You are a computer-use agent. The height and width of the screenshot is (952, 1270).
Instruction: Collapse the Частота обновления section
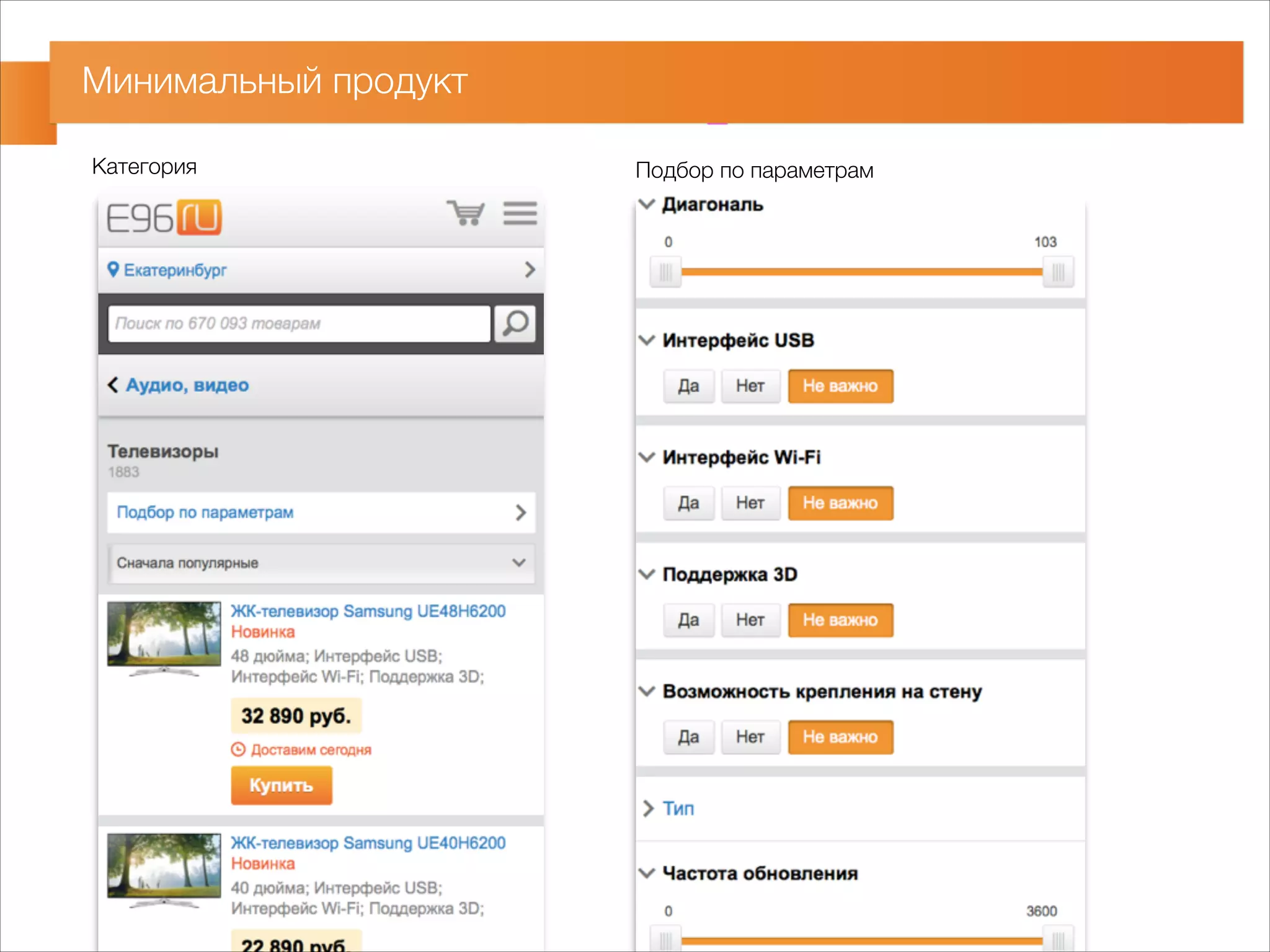[x=647, y=873]
